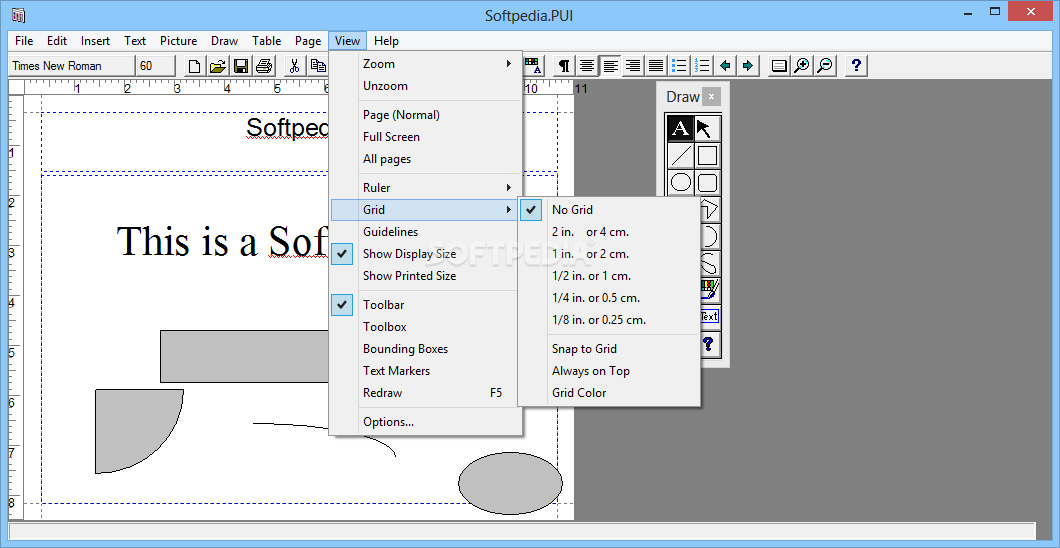Open the Times New Roman font box
Screen dimensions: 1060x548
72,66
